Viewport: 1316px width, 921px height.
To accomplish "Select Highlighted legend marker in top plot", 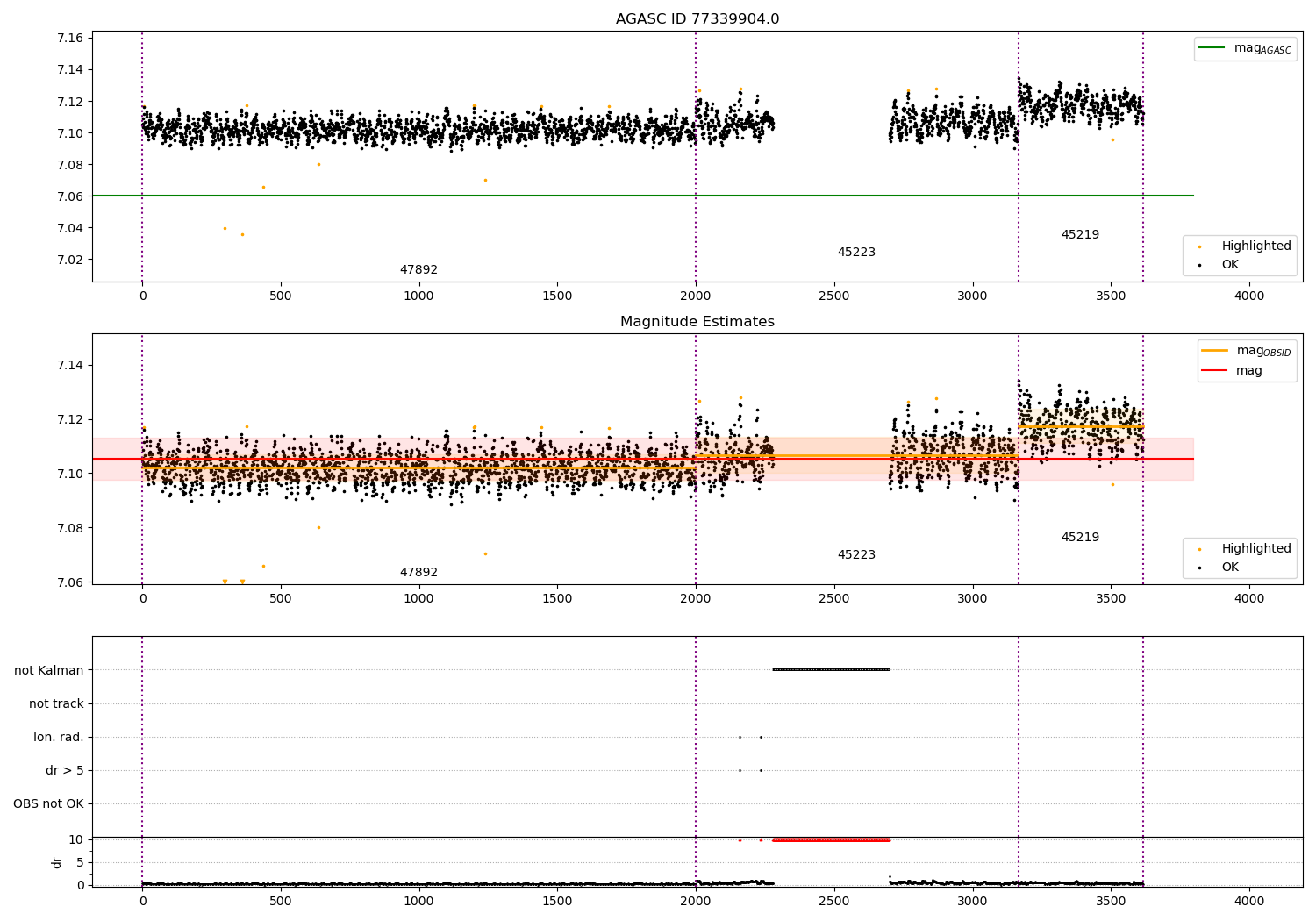I will [1199, 246].
